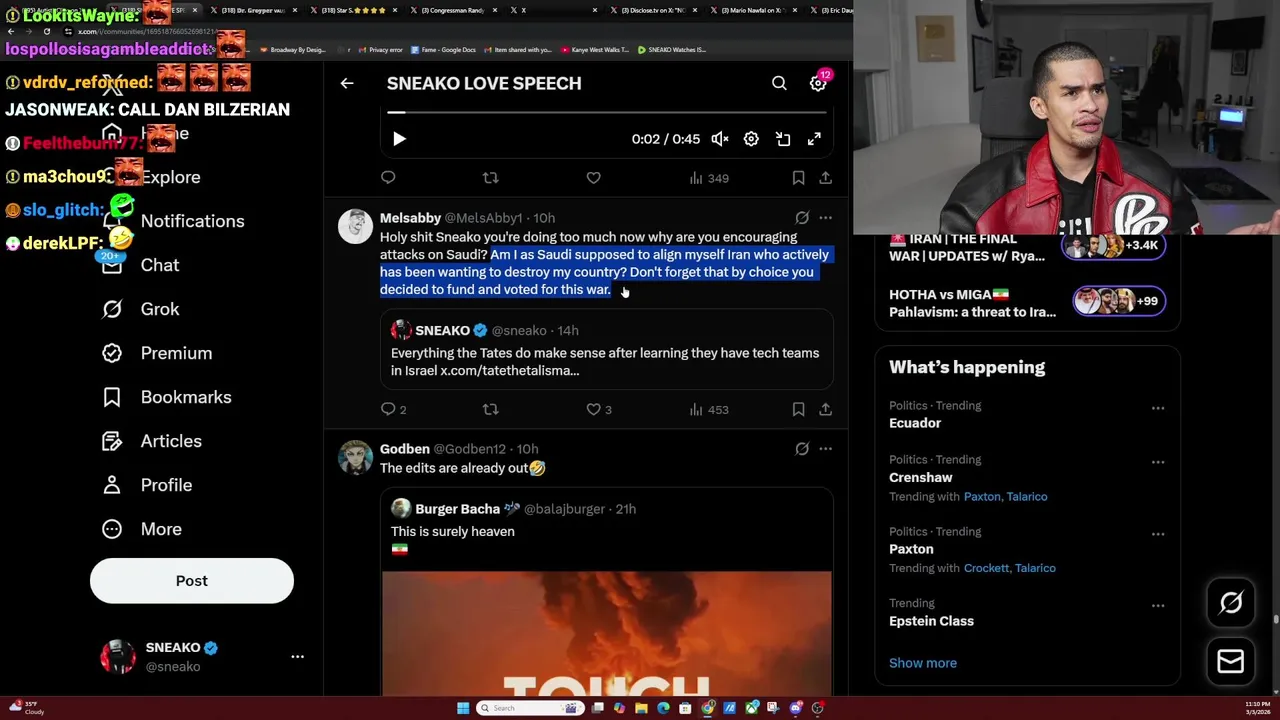Open the floating Grok button
The width and height of the screenshot is (1280, 720).
(1231, 602)
